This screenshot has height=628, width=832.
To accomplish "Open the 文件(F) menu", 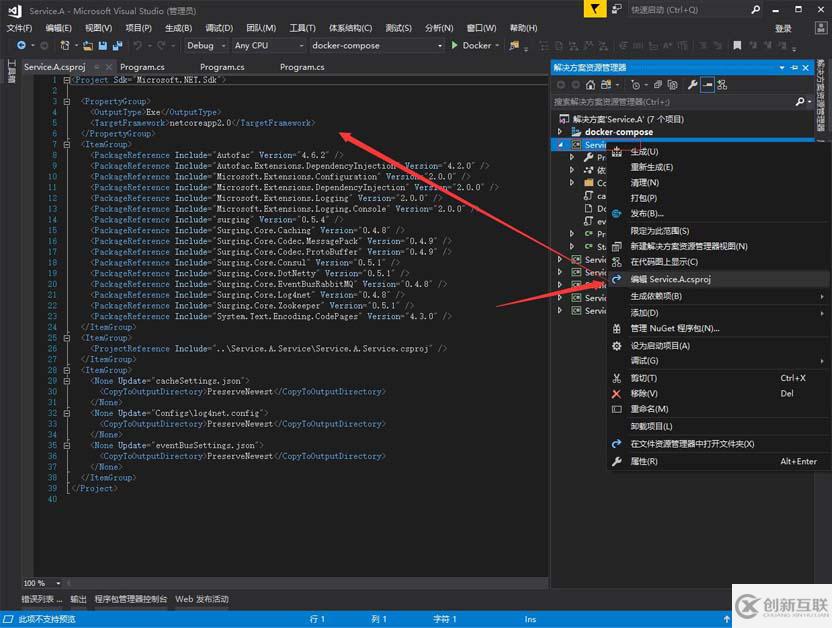I will point(20,28).
